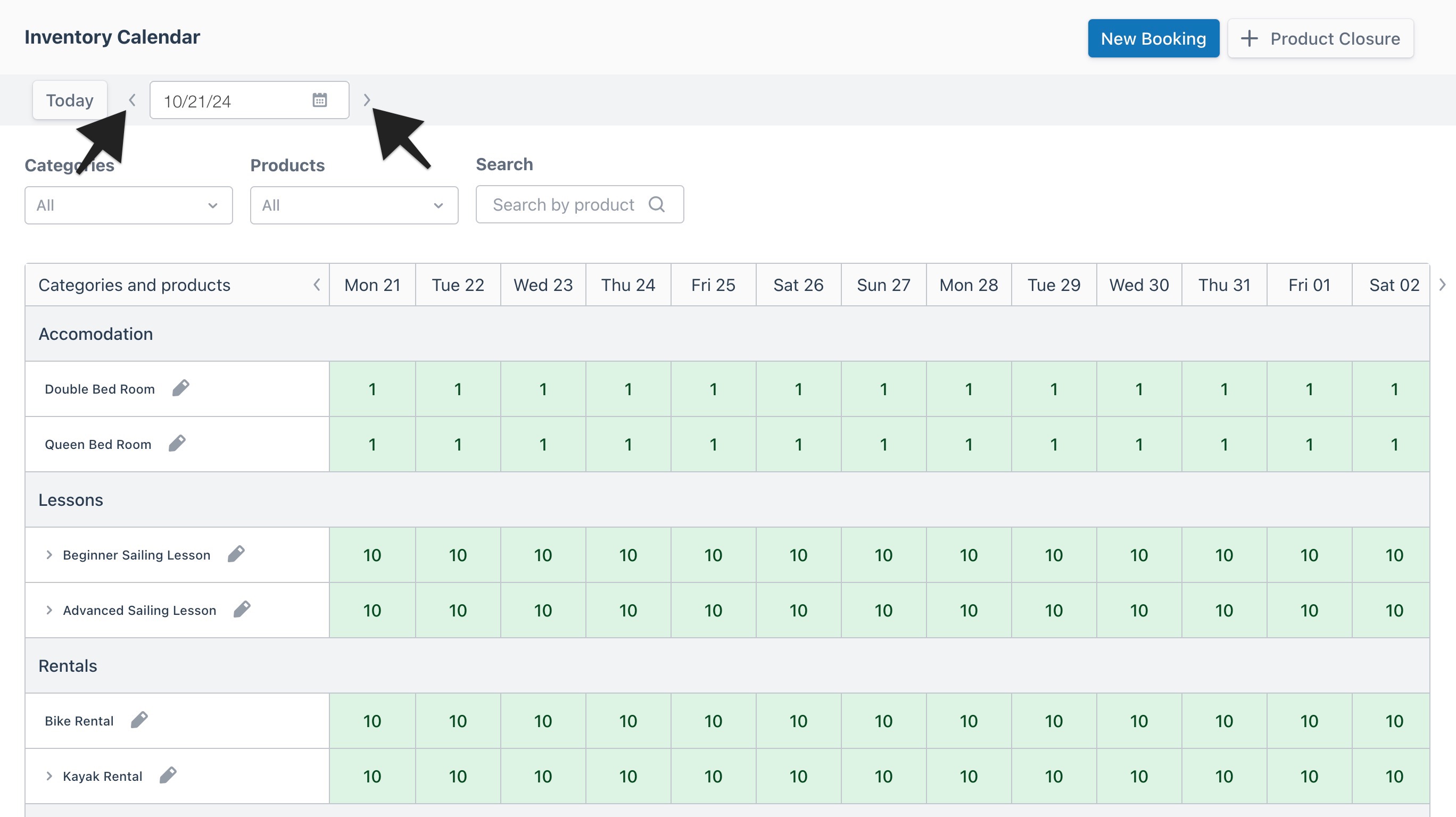The height and width of the screenshot is (817, 1456).
Task: Click the Queen Bed Room product name
Action: click(x=98, y=445)
